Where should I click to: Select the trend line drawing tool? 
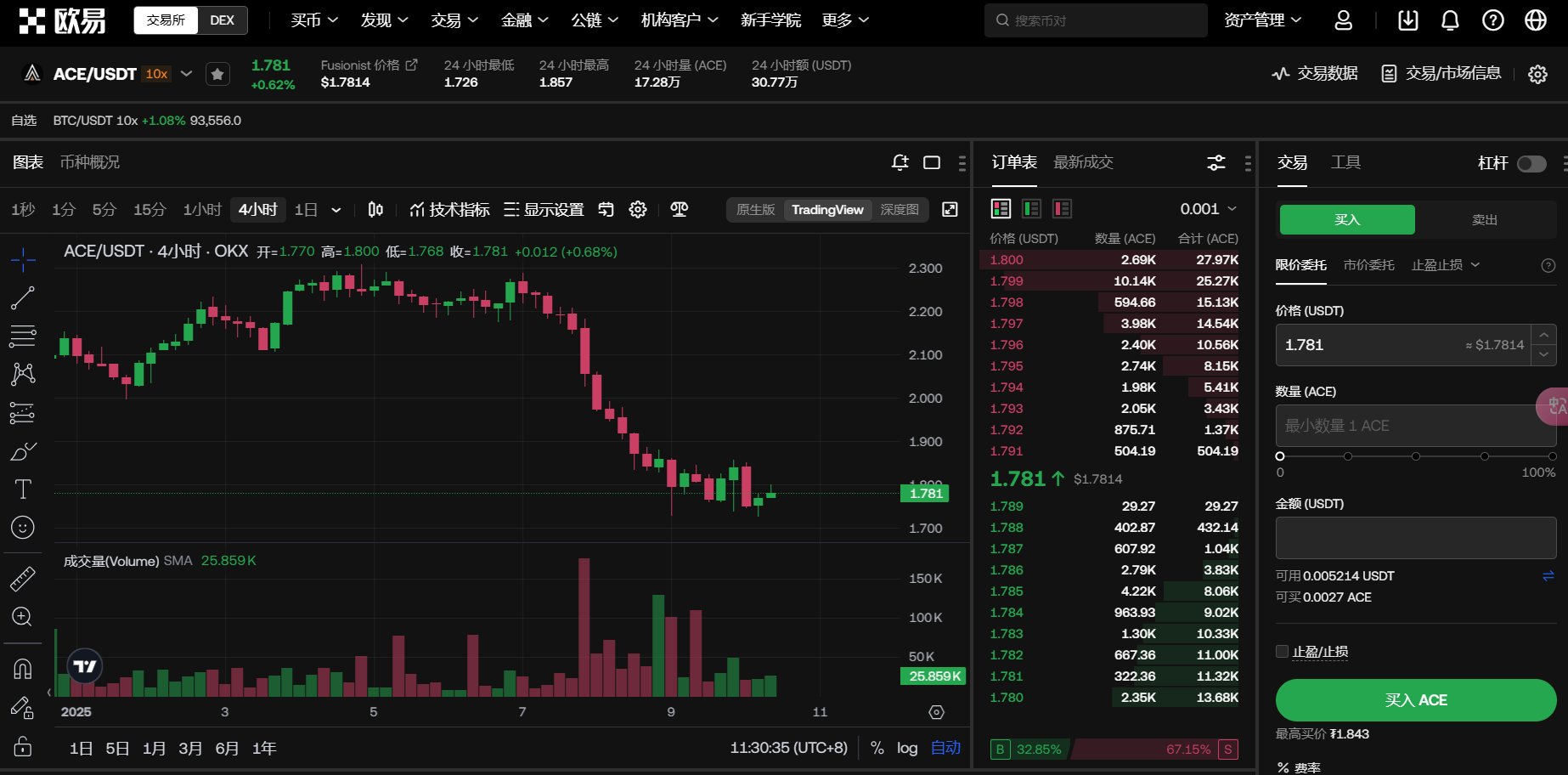tap(23, 297)
